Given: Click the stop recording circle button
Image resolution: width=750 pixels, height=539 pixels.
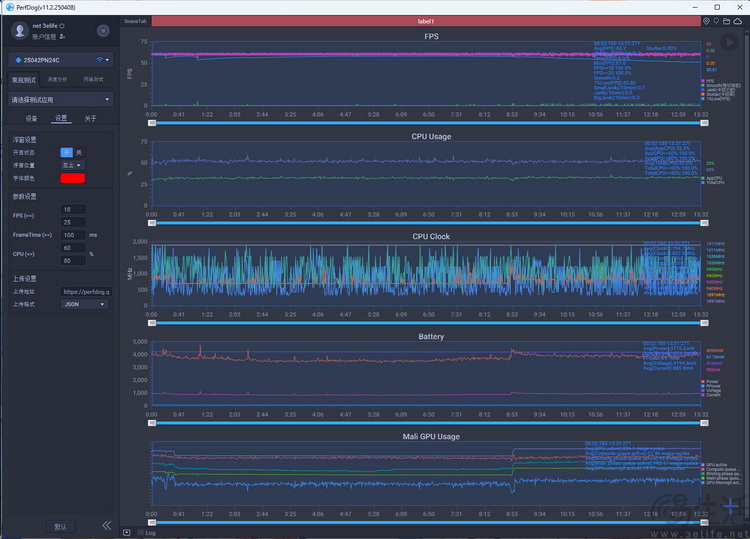Looking at the screenshot, I should (x=103, y=31).
